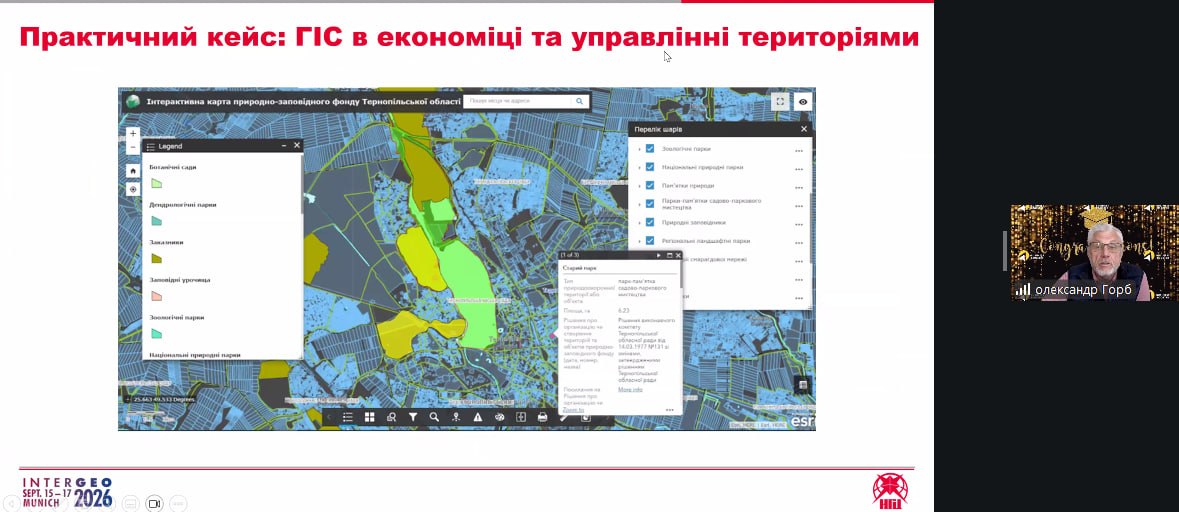The height and width of the screenshot is (512, 1179).
Task: Close the Старий парк popup
Action: click(x=678, y=256)
